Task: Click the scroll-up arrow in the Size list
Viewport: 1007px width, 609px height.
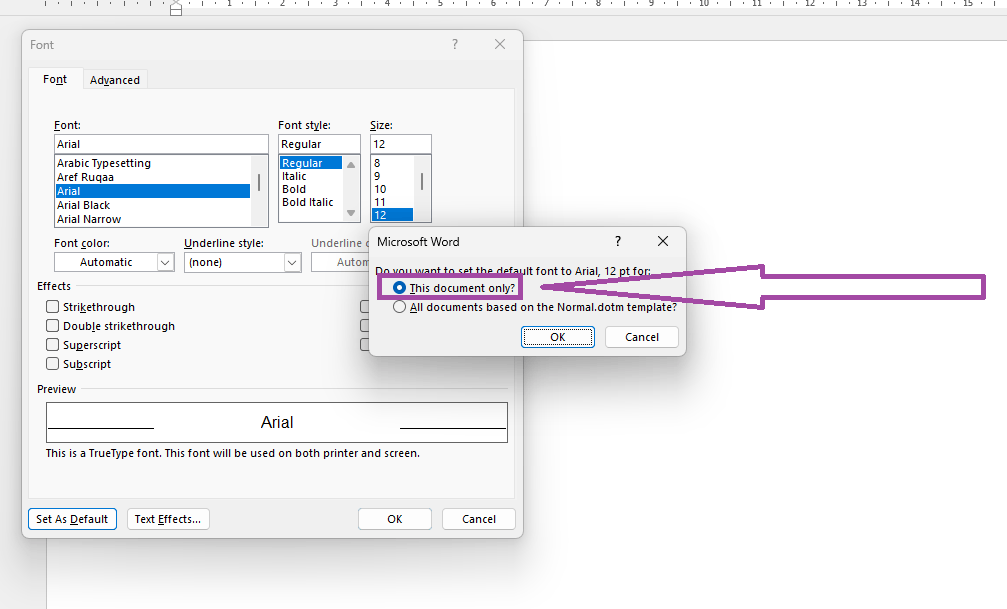Action: pyautogui.click(x=421, y=161)
